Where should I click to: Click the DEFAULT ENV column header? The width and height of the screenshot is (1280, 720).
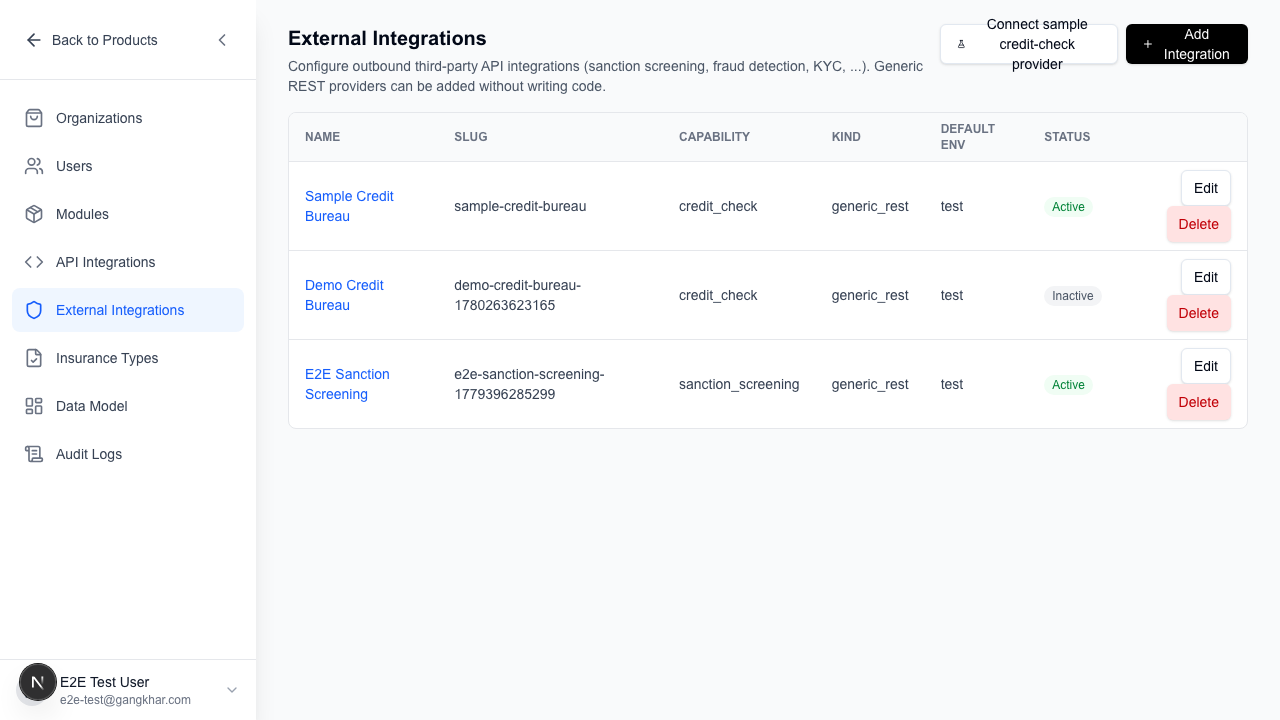[968, 137]
